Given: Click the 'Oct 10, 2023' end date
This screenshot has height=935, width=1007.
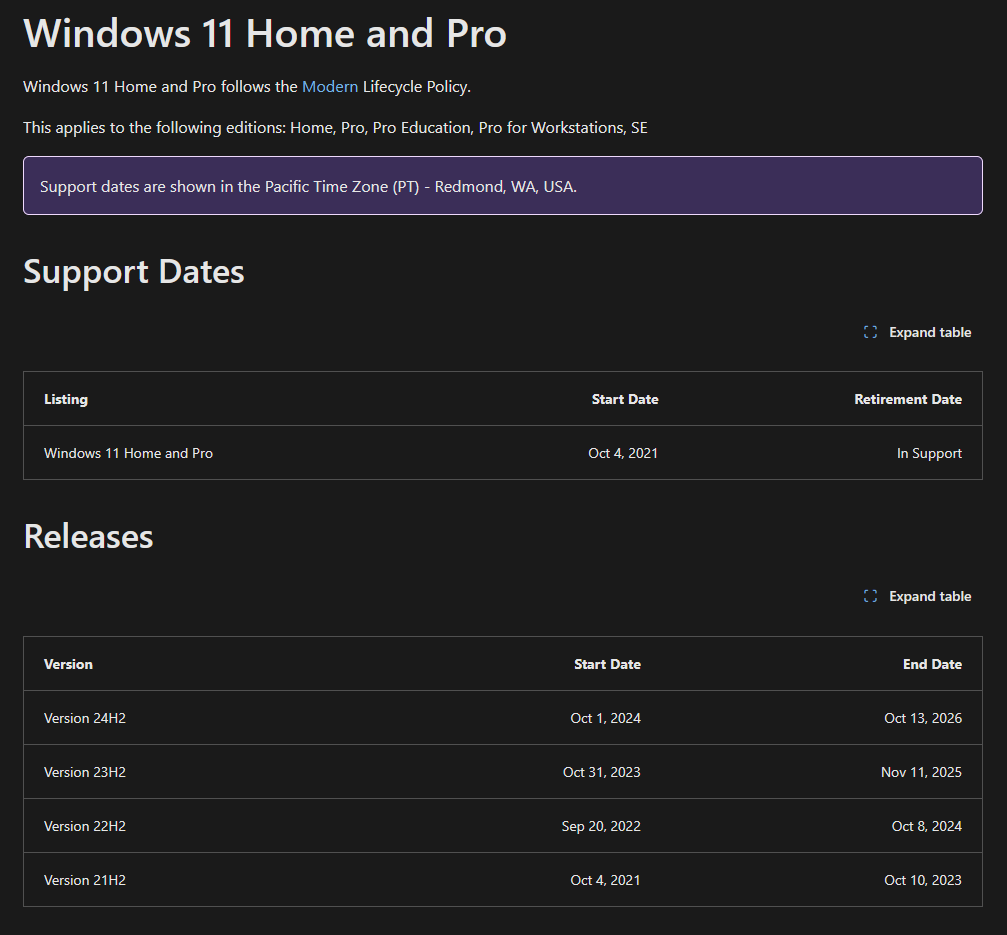Looking at the screenshot, I should [923, 880].
